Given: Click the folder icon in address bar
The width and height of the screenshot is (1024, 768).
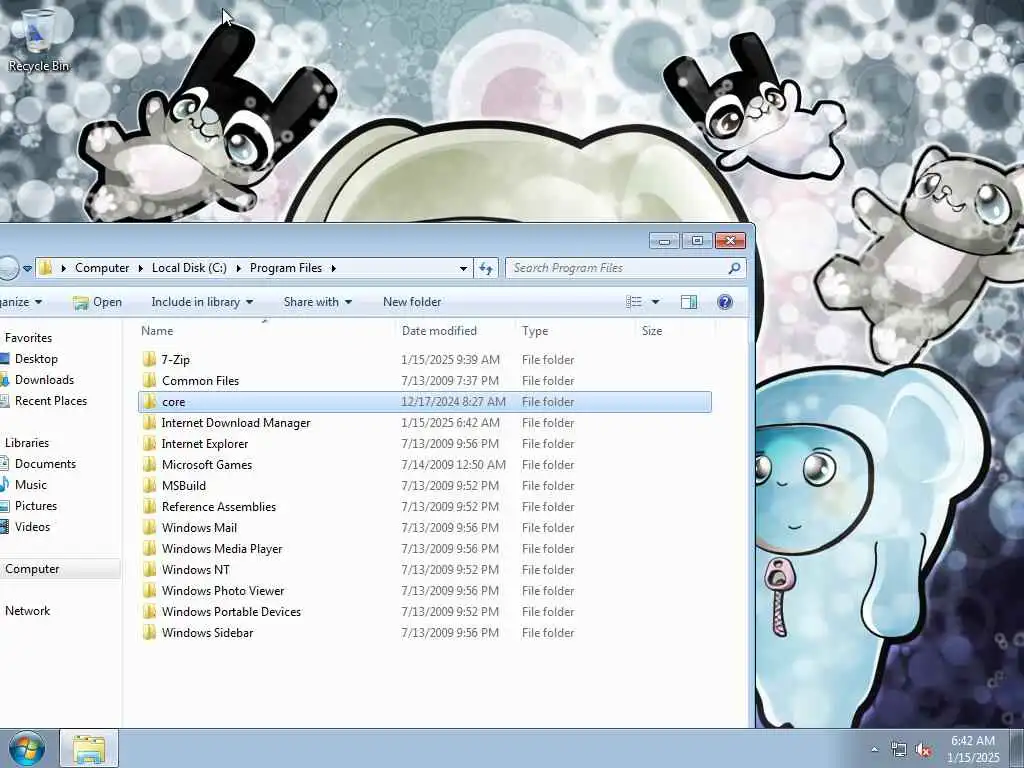Looking at the screenshot, I should (x=45, y=268).
